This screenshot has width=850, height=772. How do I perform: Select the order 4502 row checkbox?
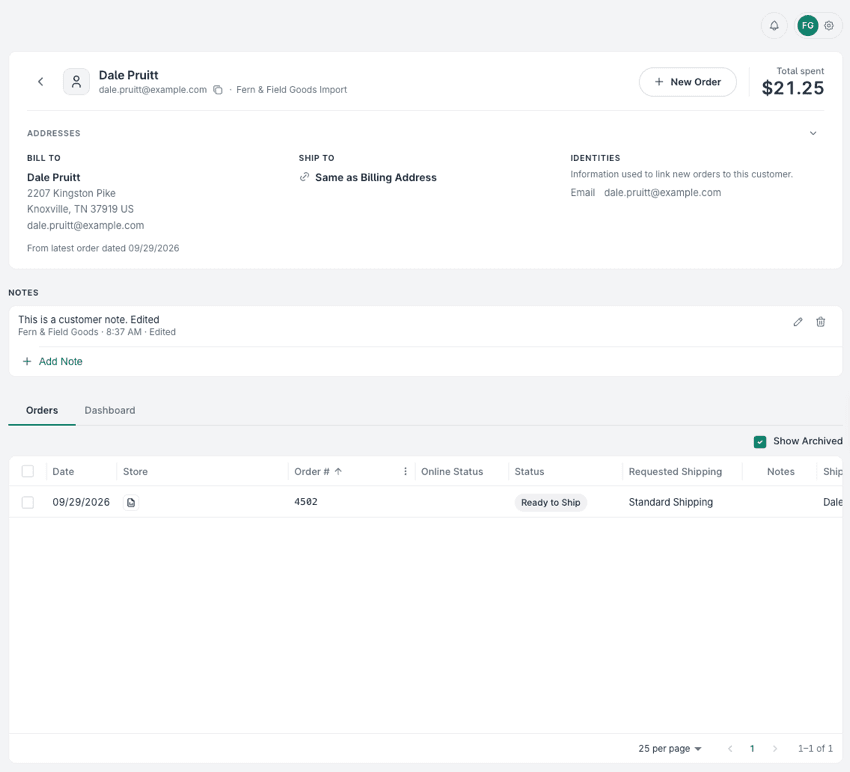coord(28,503)
